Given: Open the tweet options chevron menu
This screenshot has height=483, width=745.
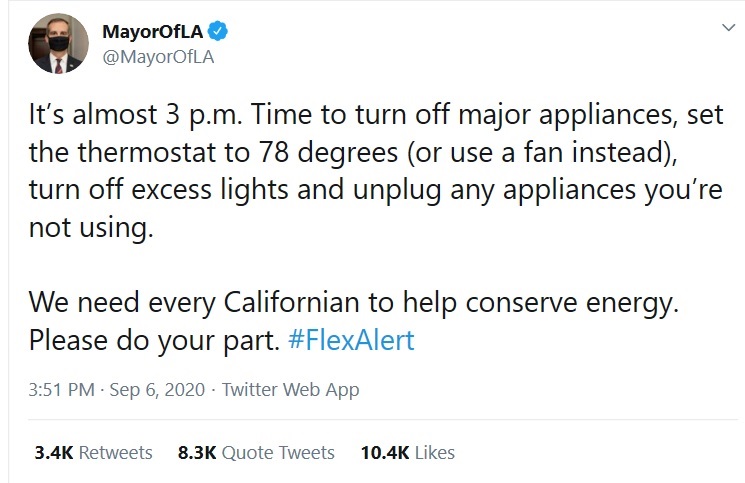Looking at the screenshot, I should point(726,30).
